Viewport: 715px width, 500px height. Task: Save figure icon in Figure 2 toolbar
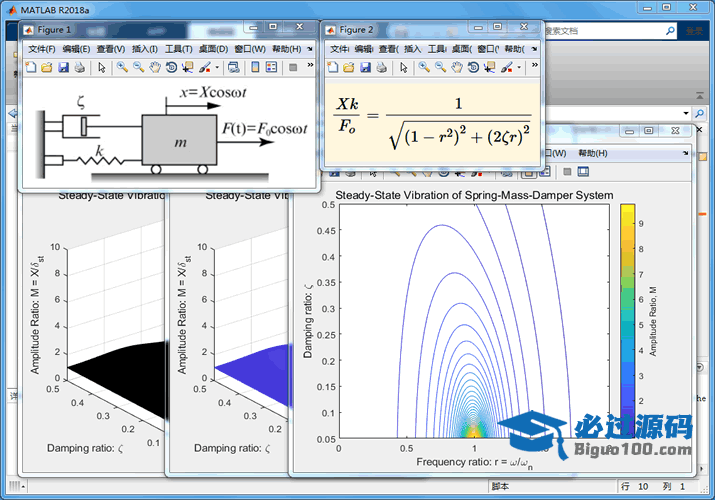(365, 67)
